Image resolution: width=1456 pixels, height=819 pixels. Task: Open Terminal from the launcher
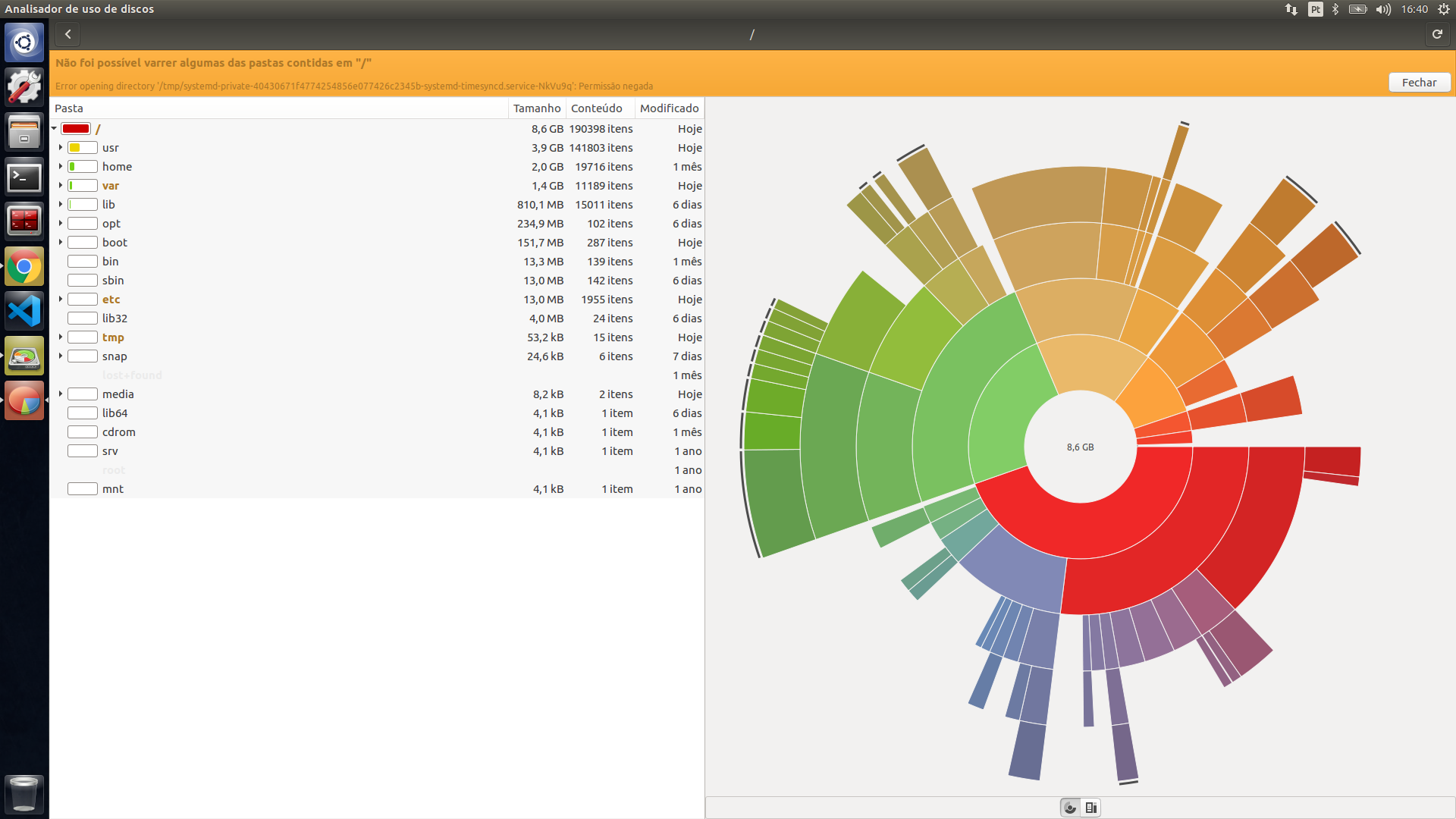24,177
